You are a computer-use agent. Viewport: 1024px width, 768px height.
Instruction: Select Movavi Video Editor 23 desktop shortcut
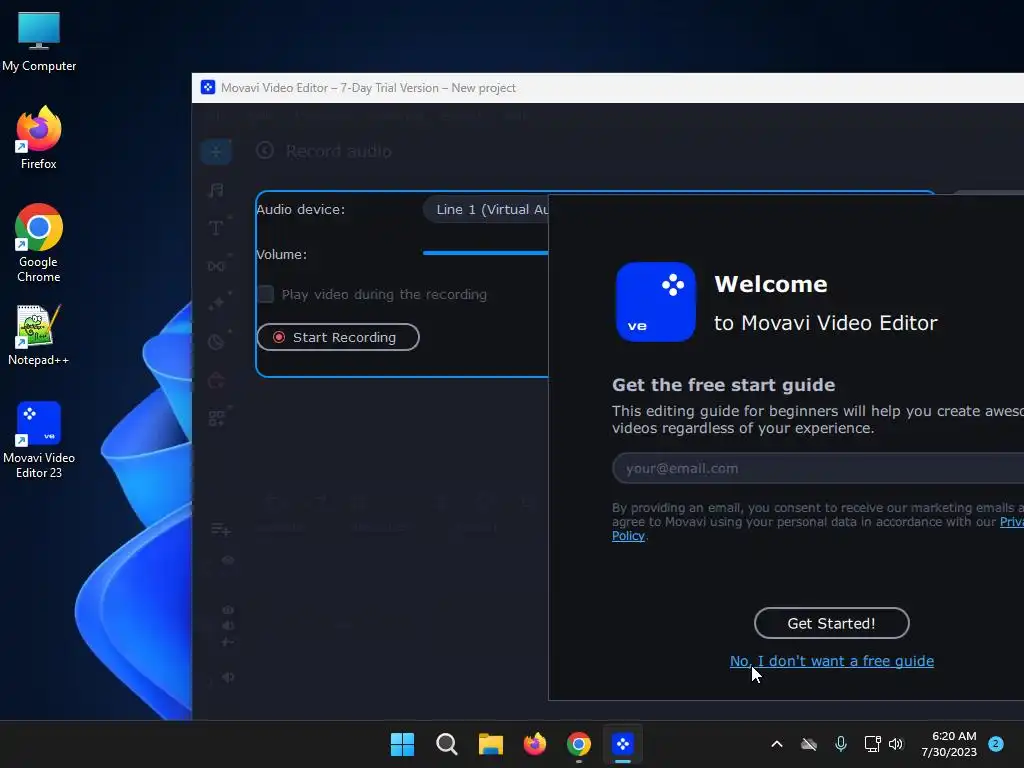pos(39,440)
